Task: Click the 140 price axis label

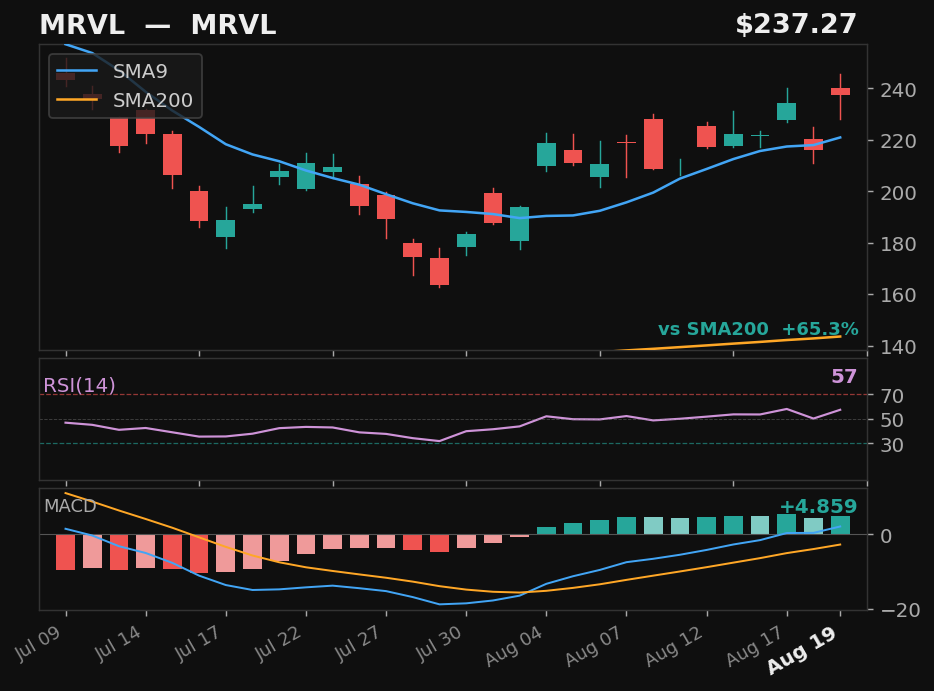Action: 898,346
